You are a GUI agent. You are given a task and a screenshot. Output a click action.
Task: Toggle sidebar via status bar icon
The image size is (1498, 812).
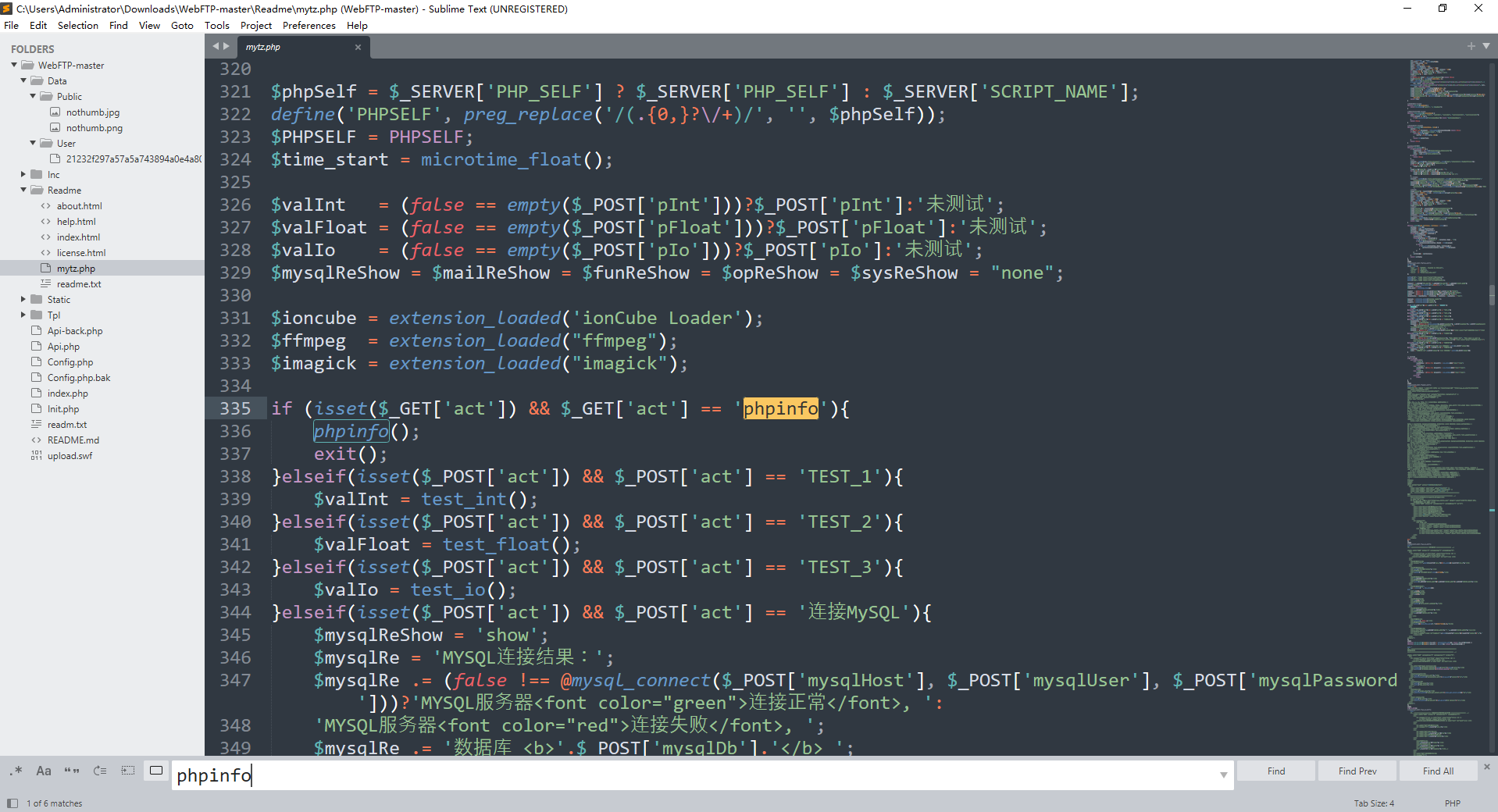click(12, 803)
